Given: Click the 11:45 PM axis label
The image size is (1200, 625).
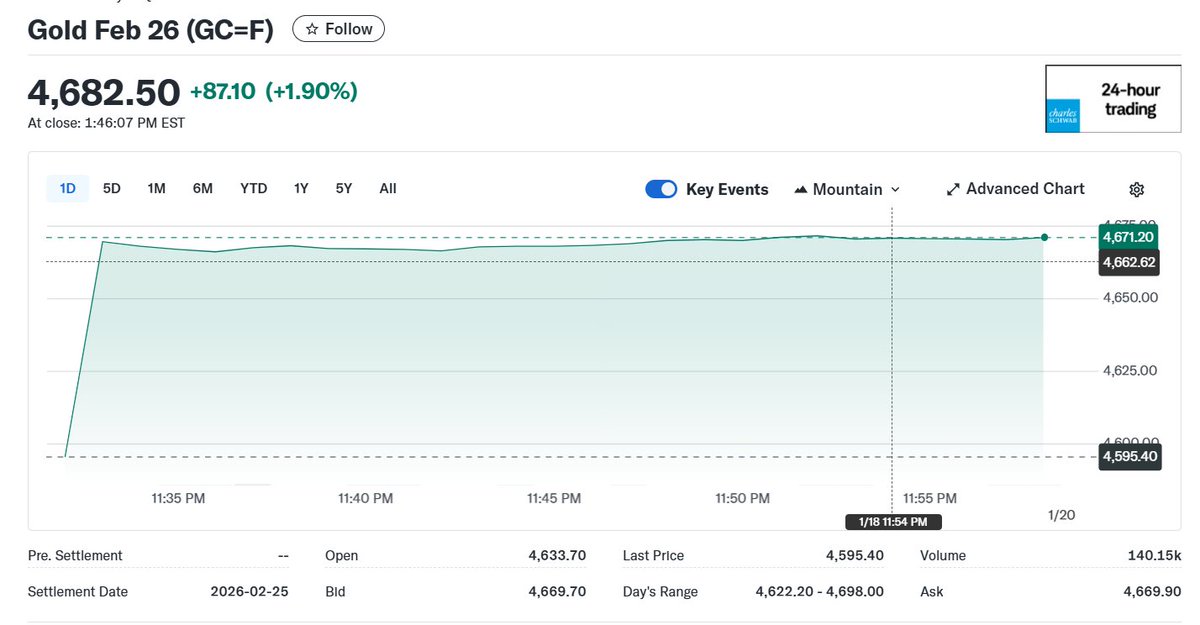Looking at the screenshot, I should click(553, 498).
